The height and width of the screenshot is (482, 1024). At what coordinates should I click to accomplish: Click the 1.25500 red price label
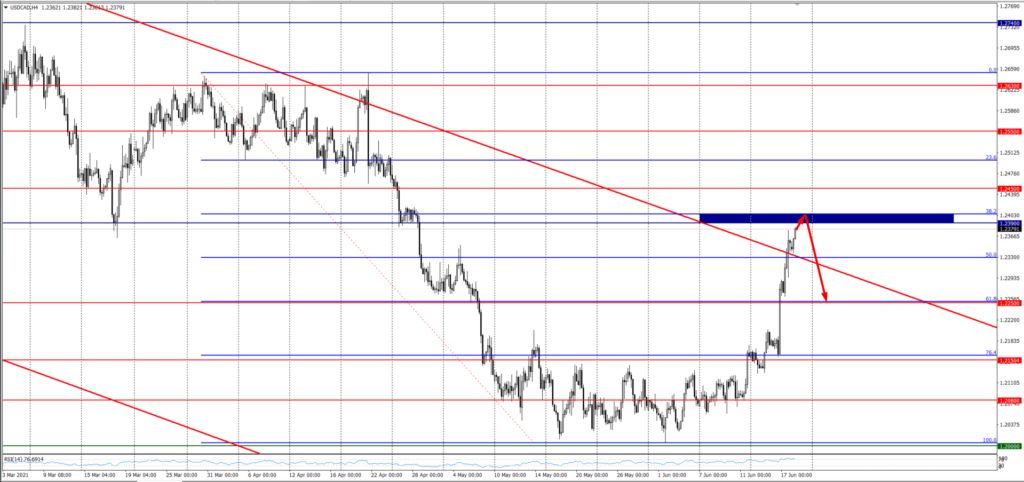[1008, 131]
